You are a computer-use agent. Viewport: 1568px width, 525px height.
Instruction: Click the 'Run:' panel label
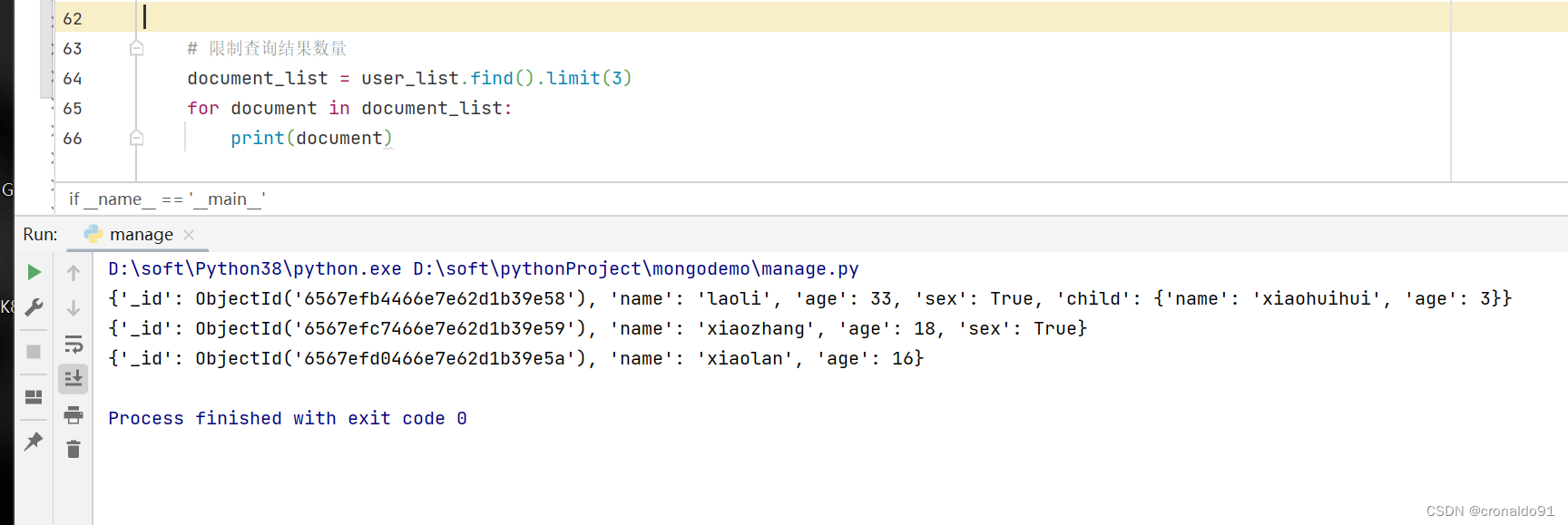(40, 235)
